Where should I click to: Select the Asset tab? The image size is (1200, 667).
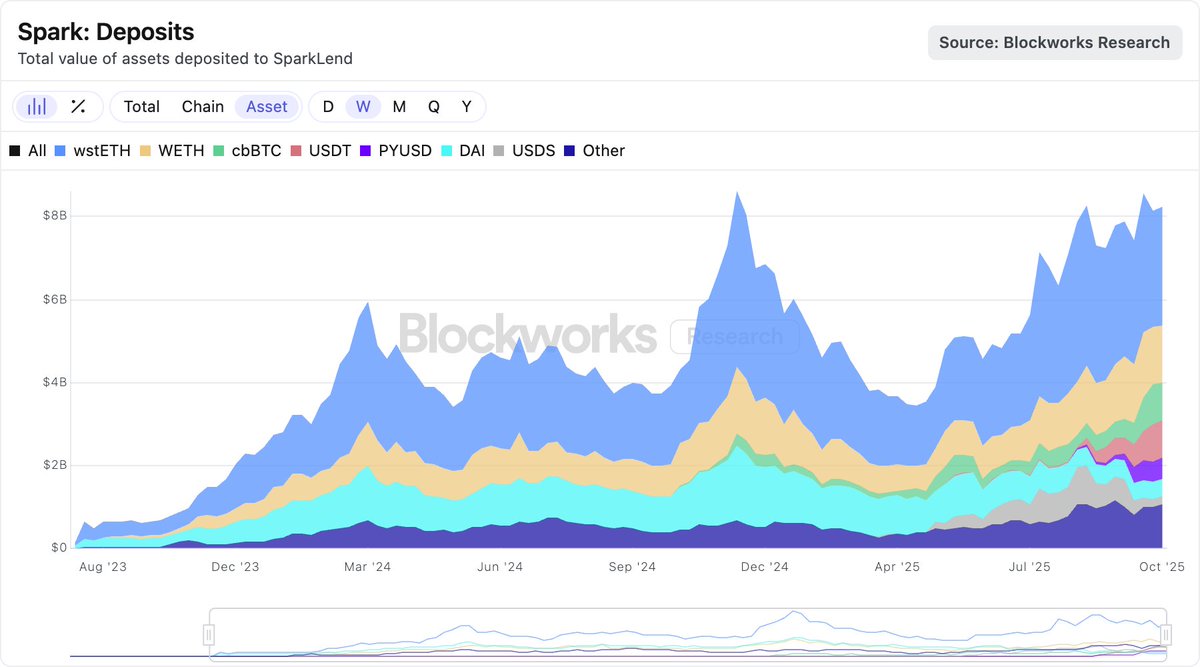point(266,105)
